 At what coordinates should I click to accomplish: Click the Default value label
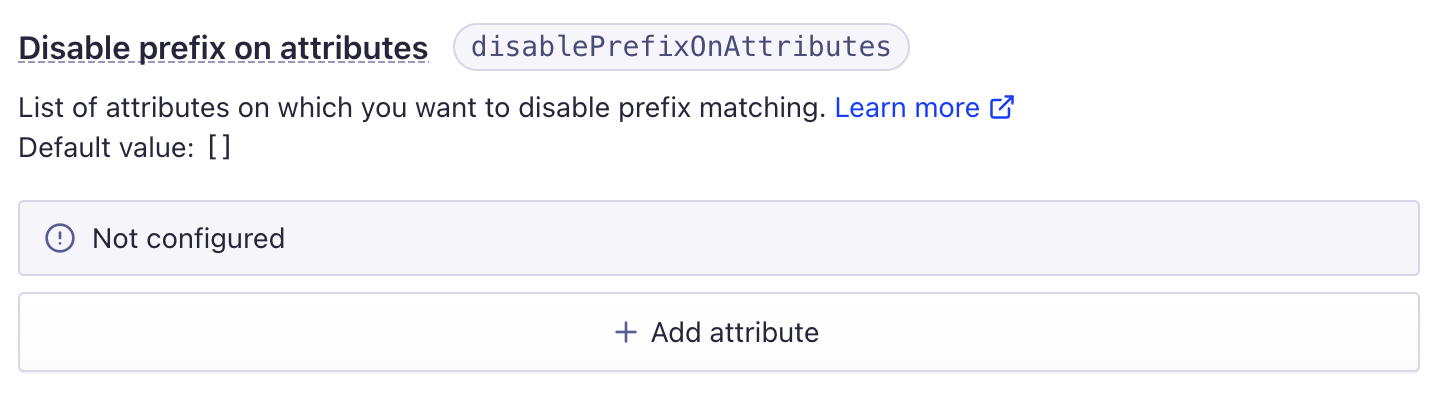click(x=106, y=148)
